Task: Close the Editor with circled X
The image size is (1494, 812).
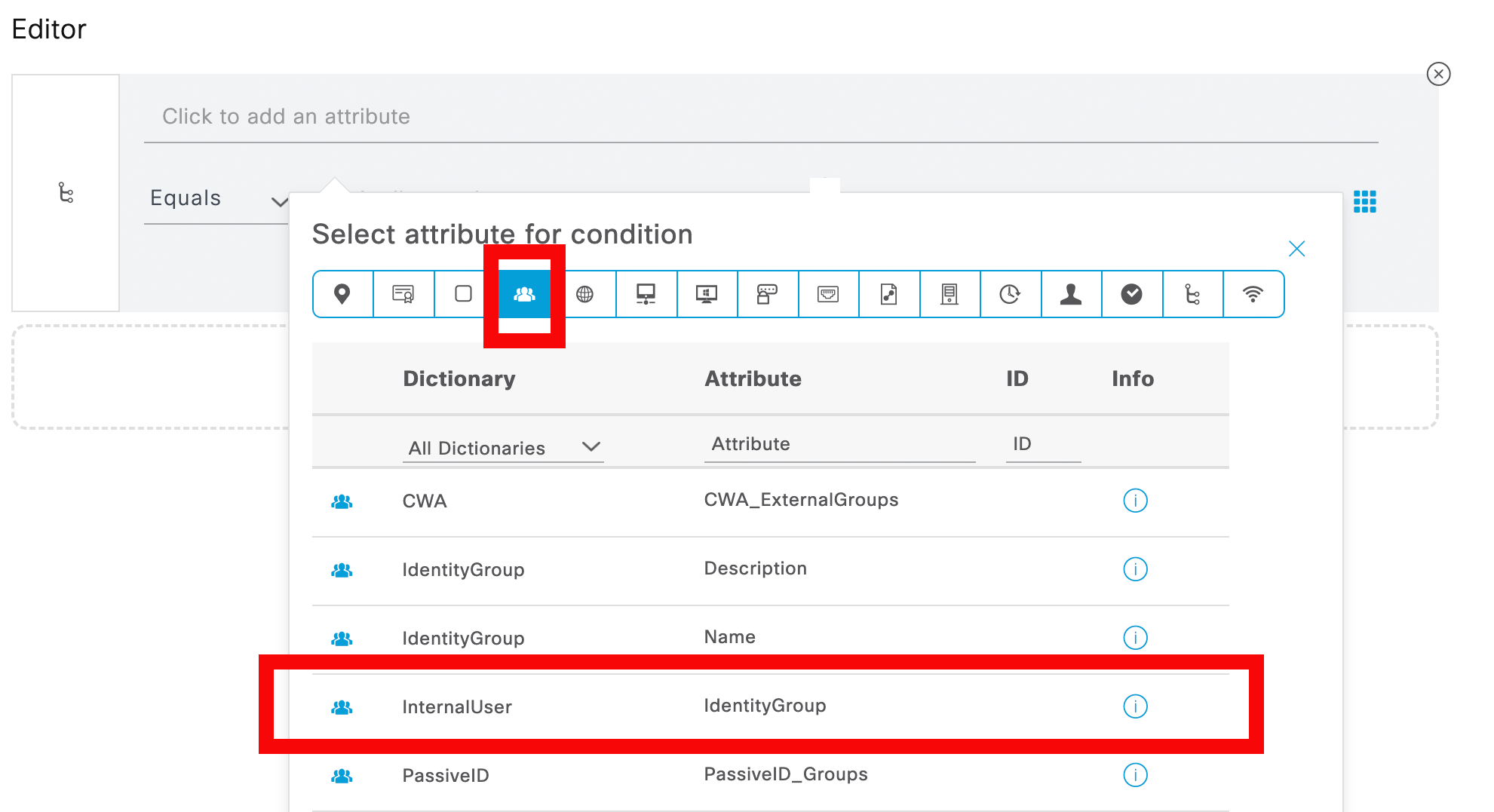Action: [x=1439, y=74]
